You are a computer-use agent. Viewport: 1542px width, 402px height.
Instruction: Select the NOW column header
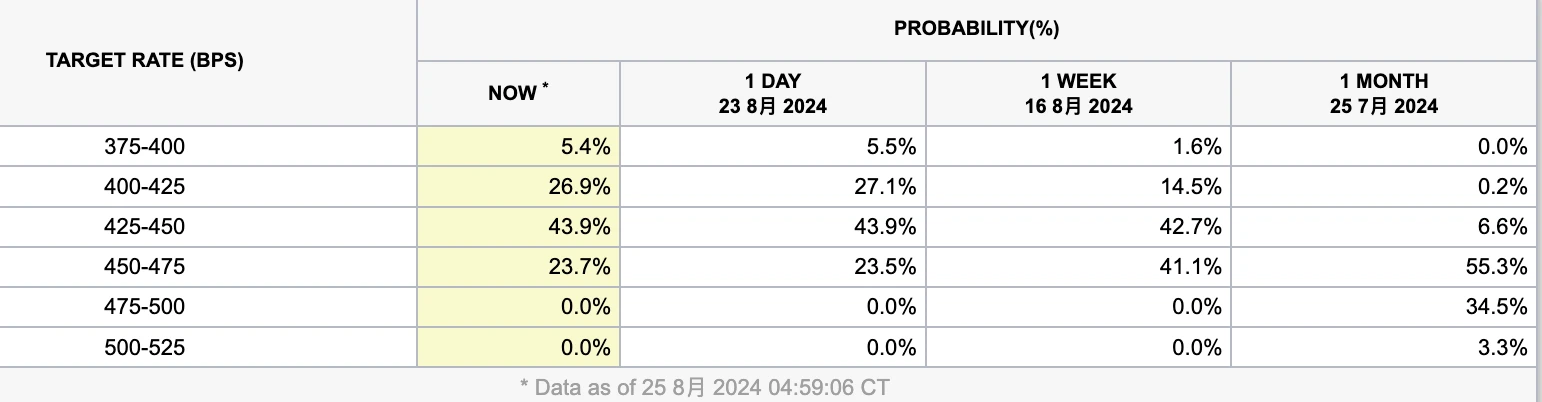(x=518, y=93)
